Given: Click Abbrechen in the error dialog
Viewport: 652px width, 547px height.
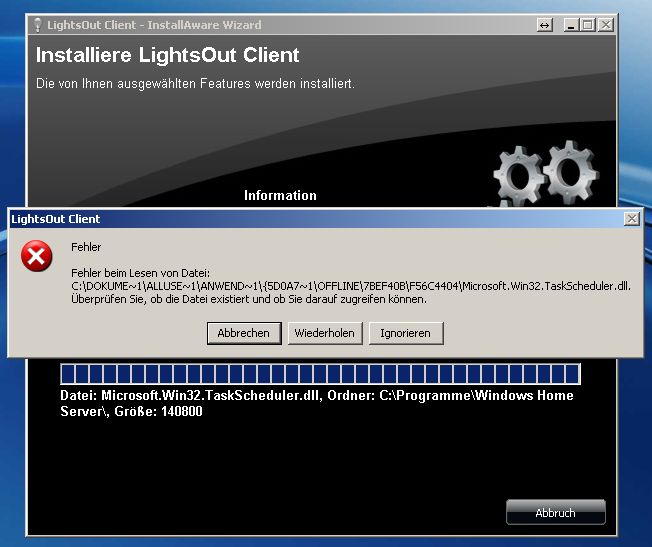Looking at the screenshot, I should [x=244, y=333].
